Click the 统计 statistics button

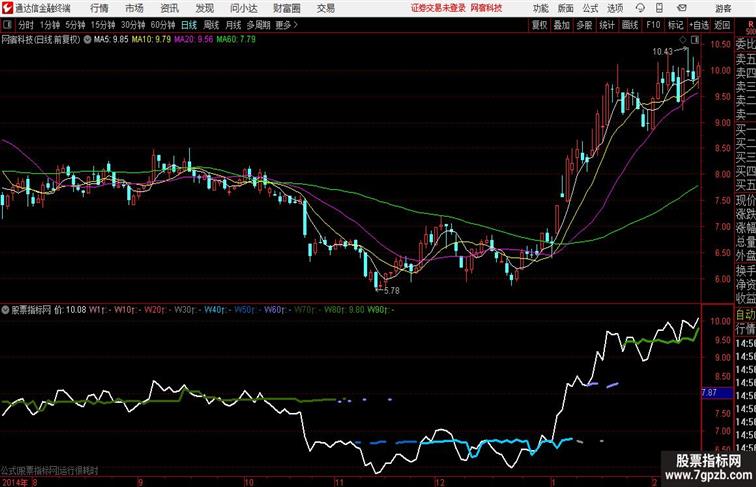pyautogui.click(x=607, y=25)
